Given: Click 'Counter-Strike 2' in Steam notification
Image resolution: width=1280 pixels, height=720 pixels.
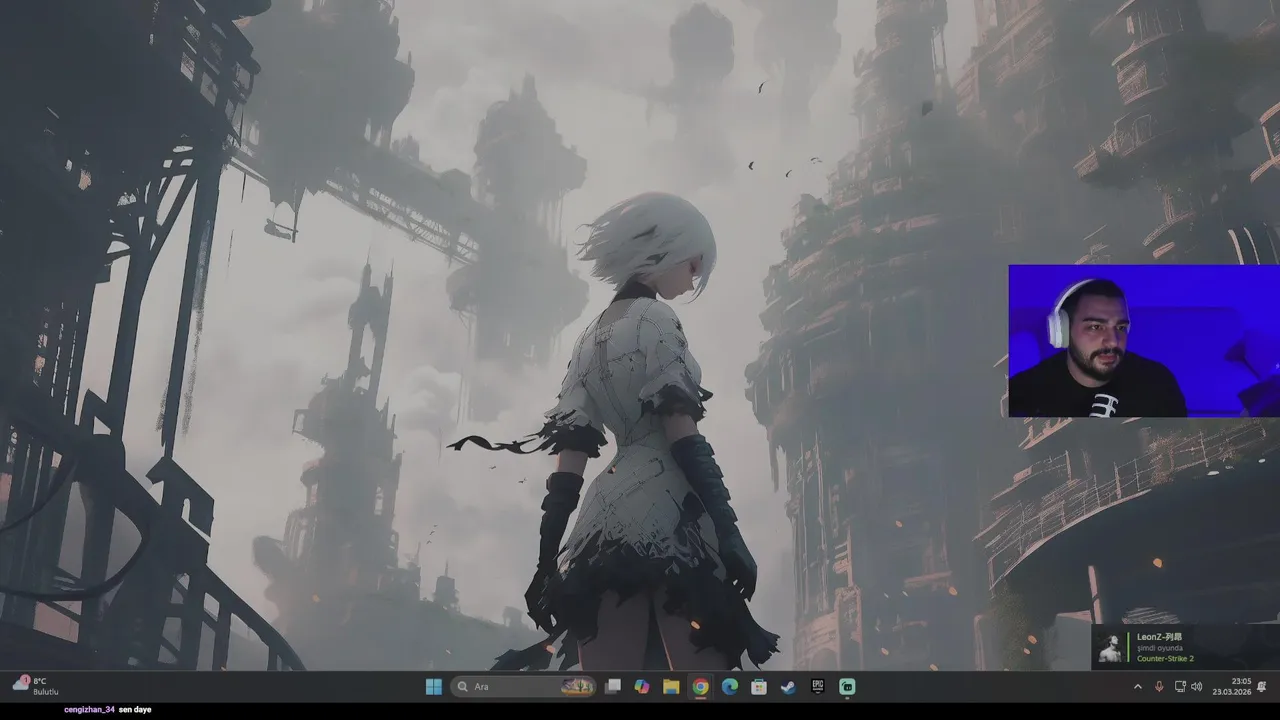Looking at the screenshot, I should click(1165, 659).
